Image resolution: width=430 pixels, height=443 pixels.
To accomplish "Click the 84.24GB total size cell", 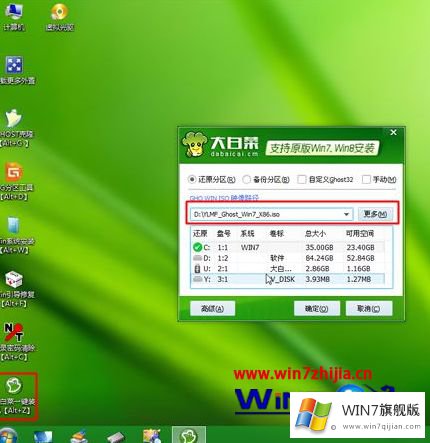I will coord(319,258).
